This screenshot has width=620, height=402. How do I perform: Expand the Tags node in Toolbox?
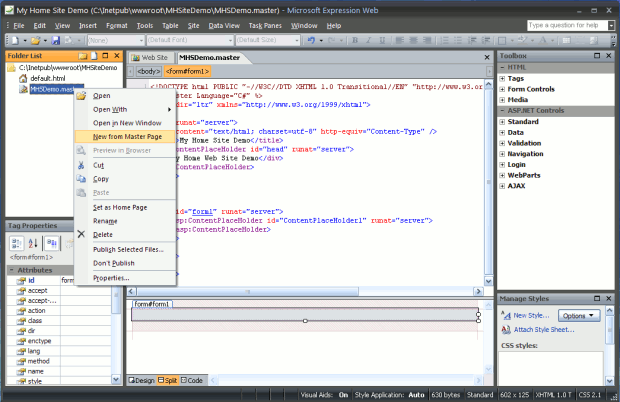[502, 79]
